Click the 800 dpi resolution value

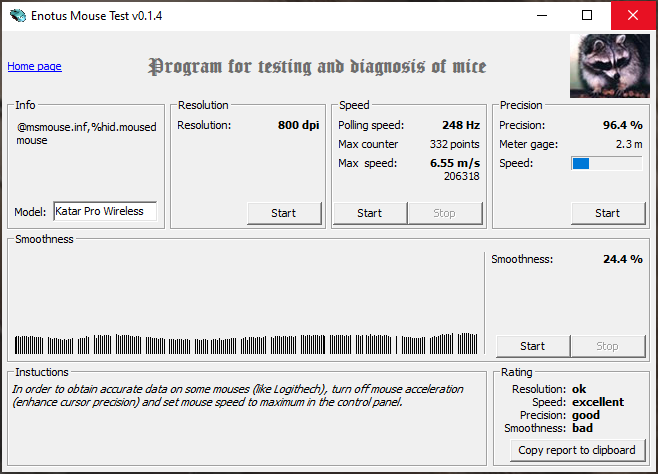pyautogui.click(x=298, y=125)
